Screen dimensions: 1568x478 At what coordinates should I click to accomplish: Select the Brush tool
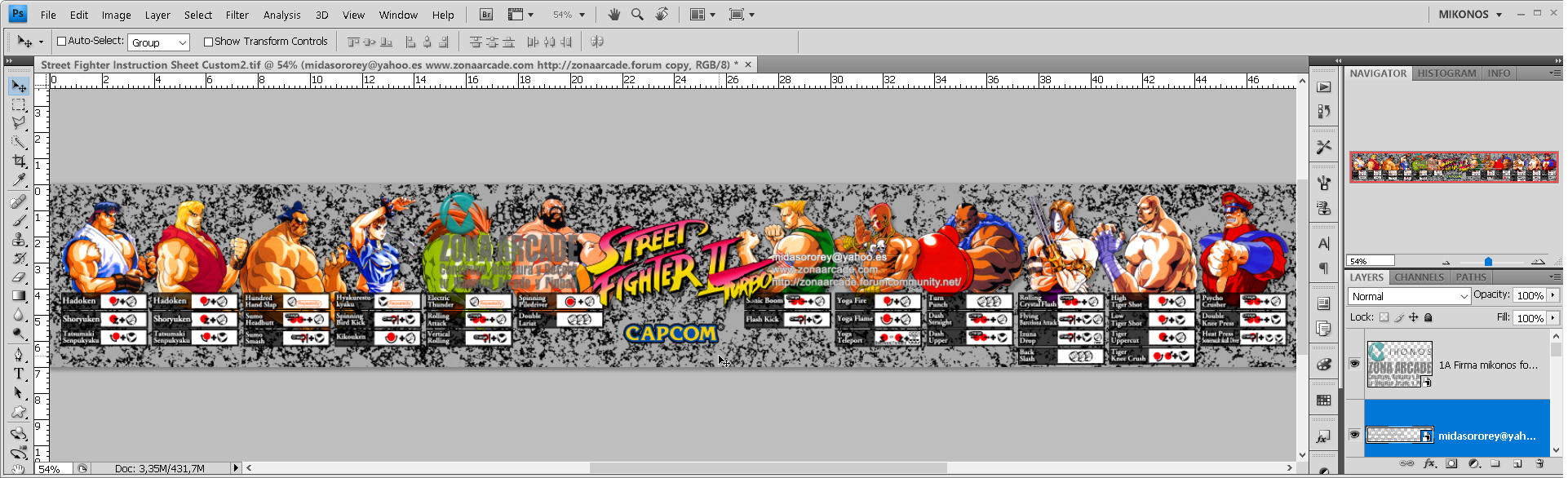[x=19, y=220]
